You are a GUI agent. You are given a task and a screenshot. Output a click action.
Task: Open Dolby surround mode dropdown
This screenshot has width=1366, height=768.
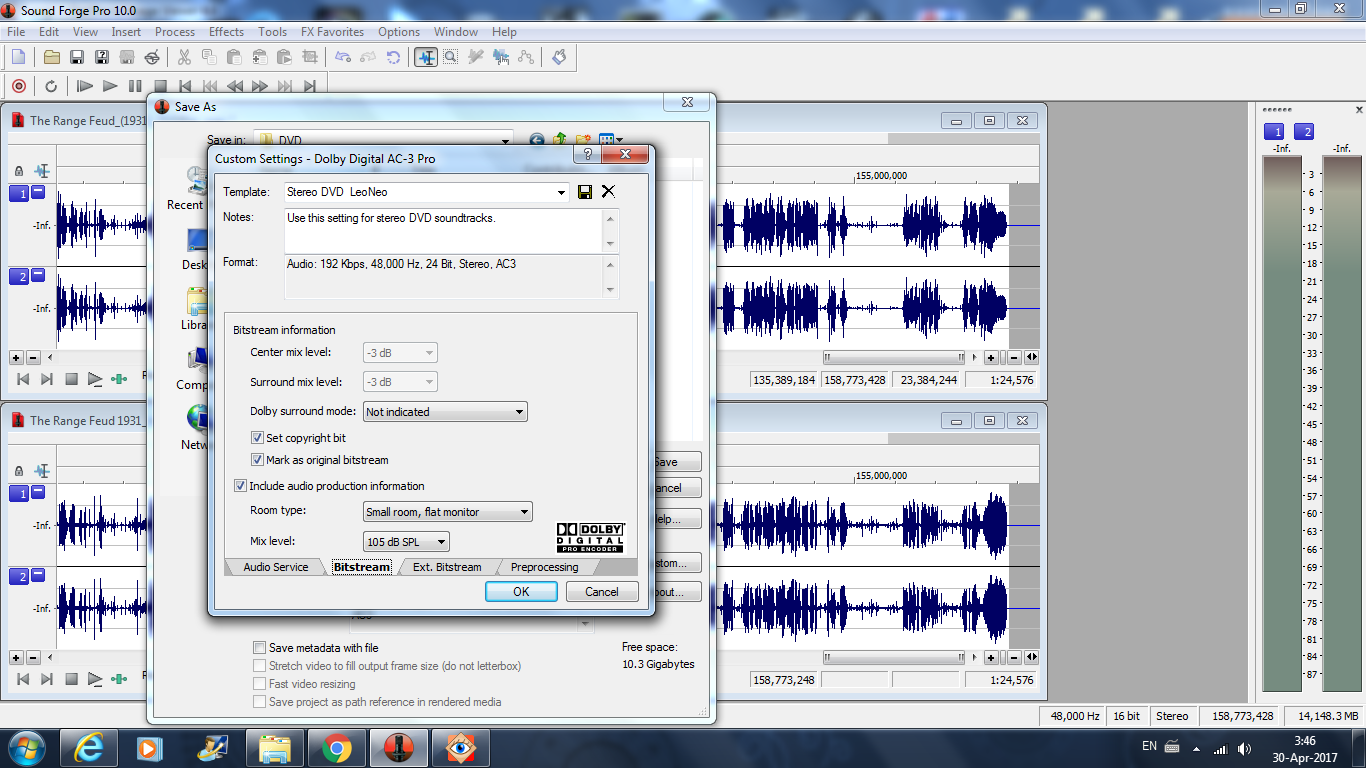(x=519, y=412)
